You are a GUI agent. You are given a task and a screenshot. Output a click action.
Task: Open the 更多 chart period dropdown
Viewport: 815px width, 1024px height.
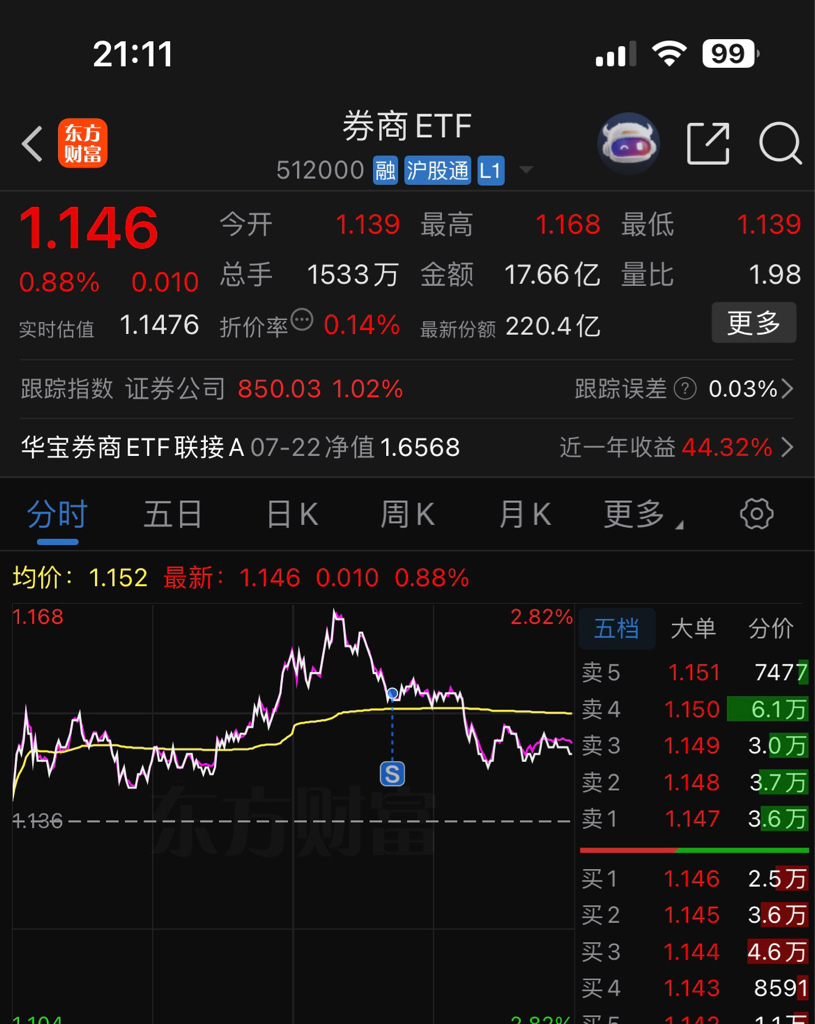[x=643, y=515]
